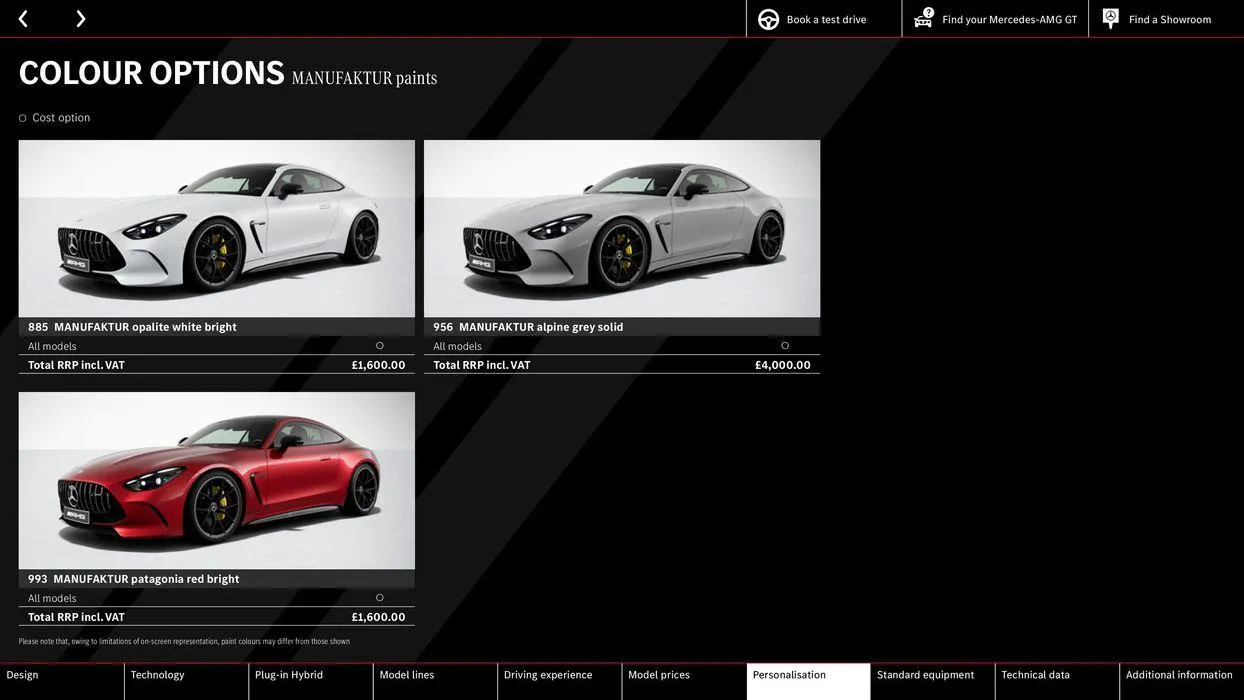Open the Model lines tab
1244x700 pixels.
pos(435,681)
